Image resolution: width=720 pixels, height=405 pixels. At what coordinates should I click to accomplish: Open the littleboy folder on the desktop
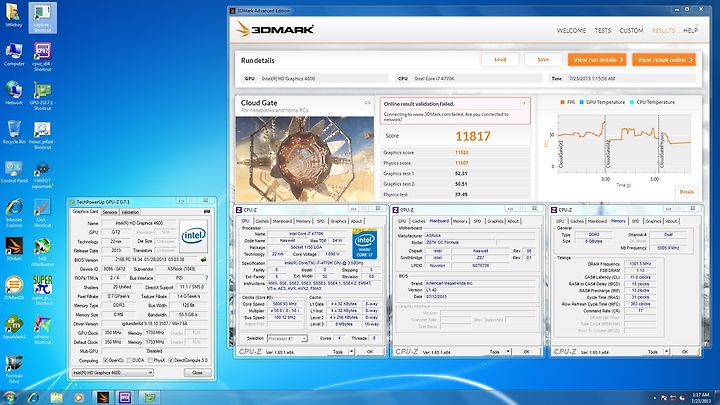13,15
